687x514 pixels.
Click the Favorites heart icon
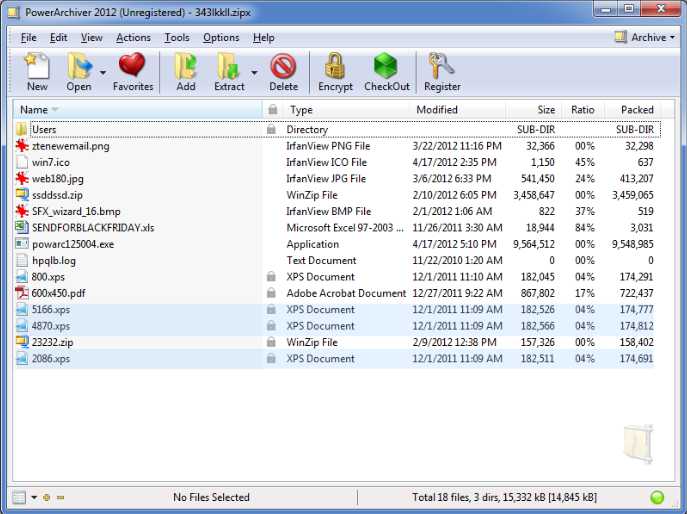click(x=132, y=66)
